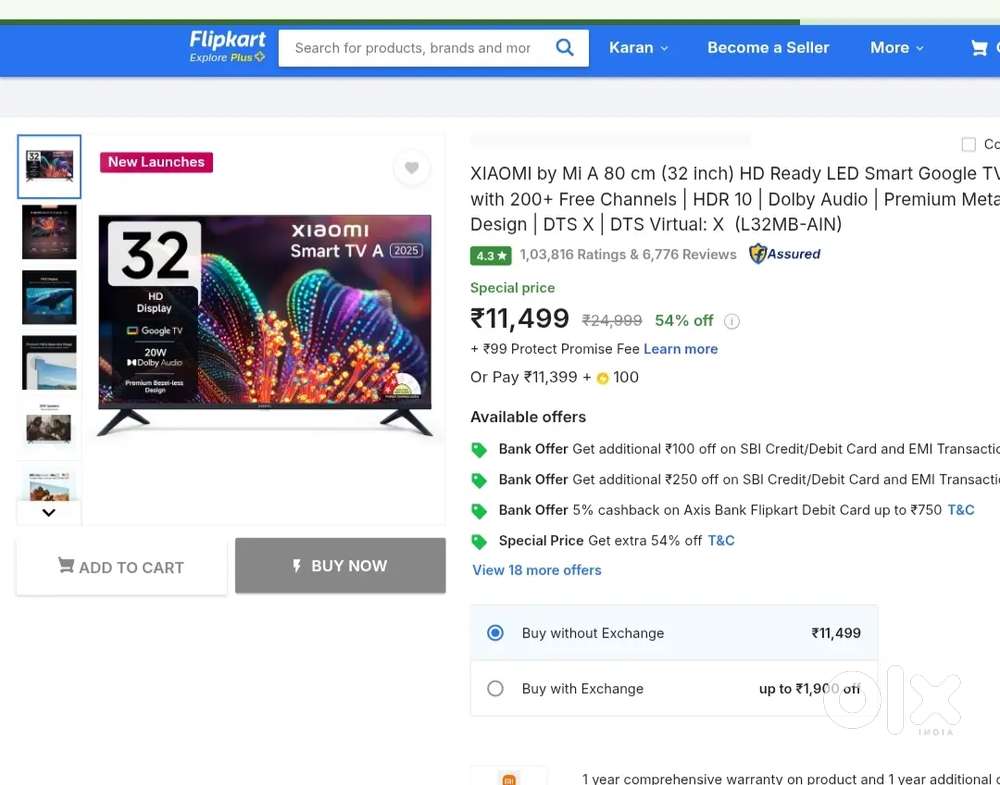1000x785 pixels.
Task: Click the price info icon
Action: (732, 321)
